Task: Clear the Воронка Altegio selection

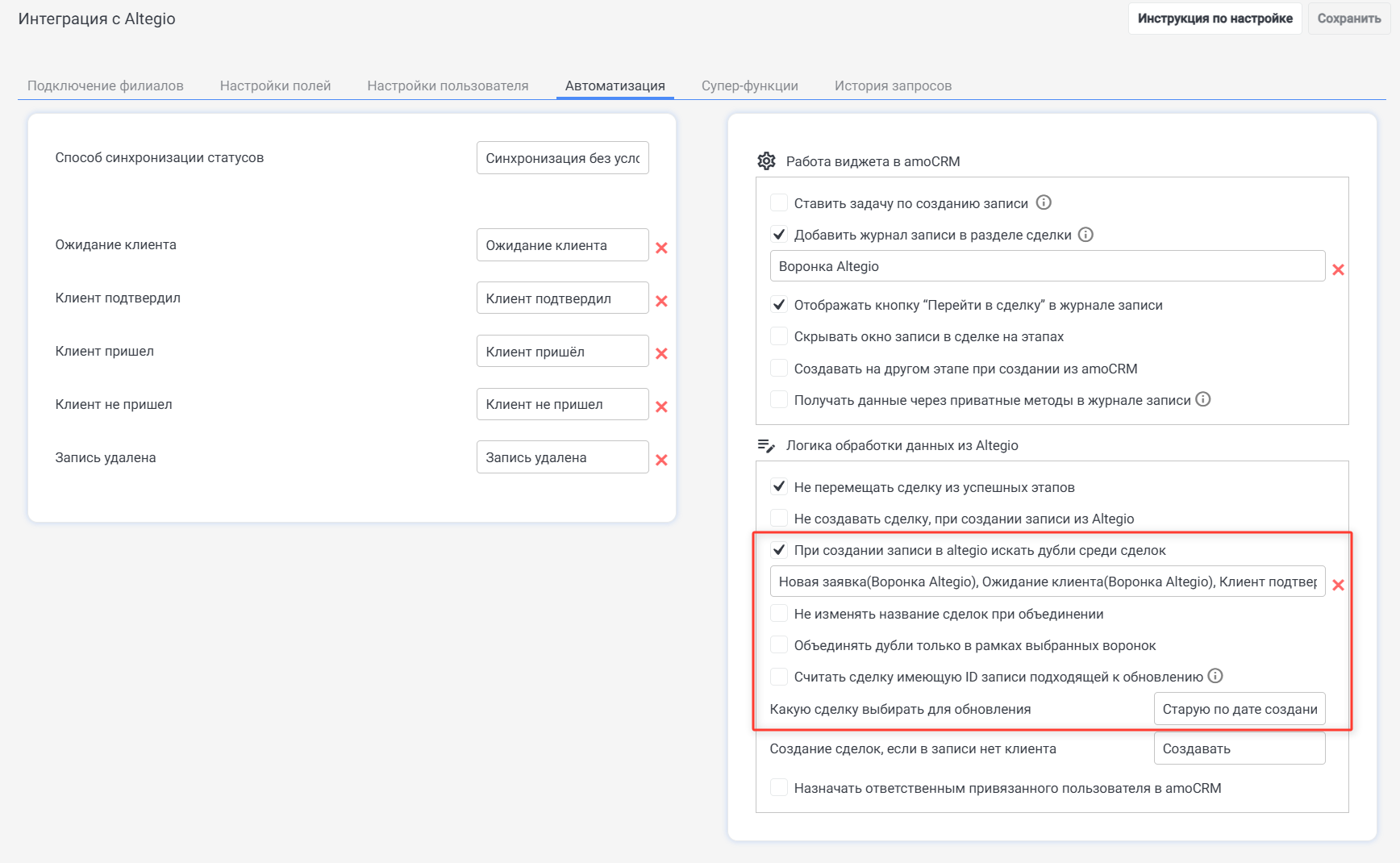Action: 1338,269
